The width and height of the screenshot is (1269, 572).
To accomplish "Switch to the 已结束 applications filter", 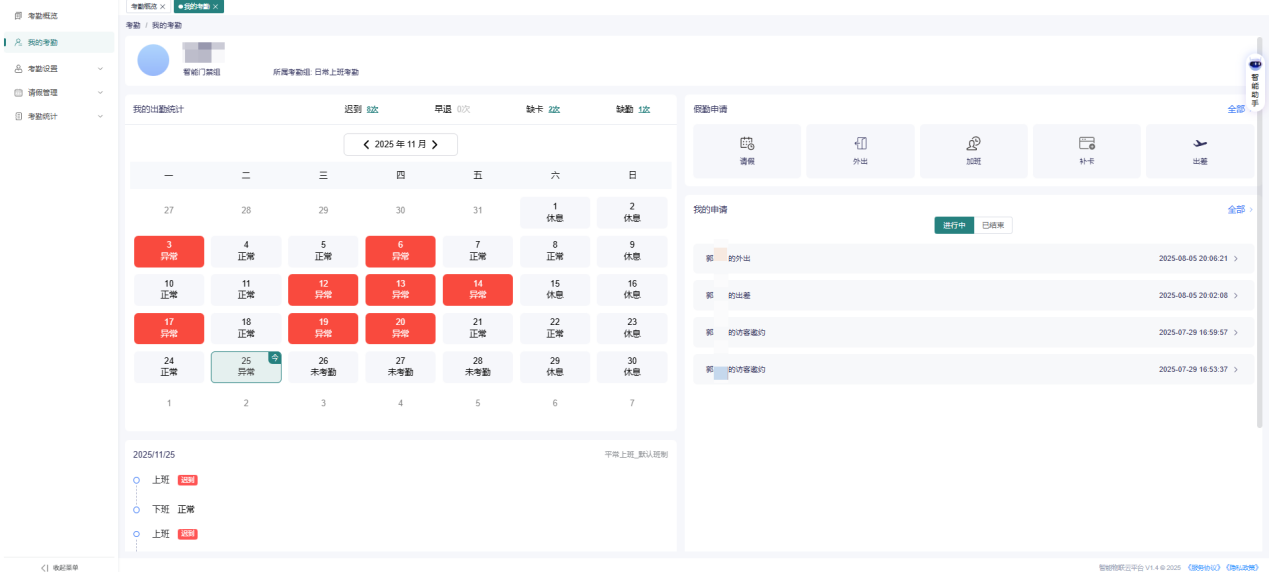I will point(993,225).
